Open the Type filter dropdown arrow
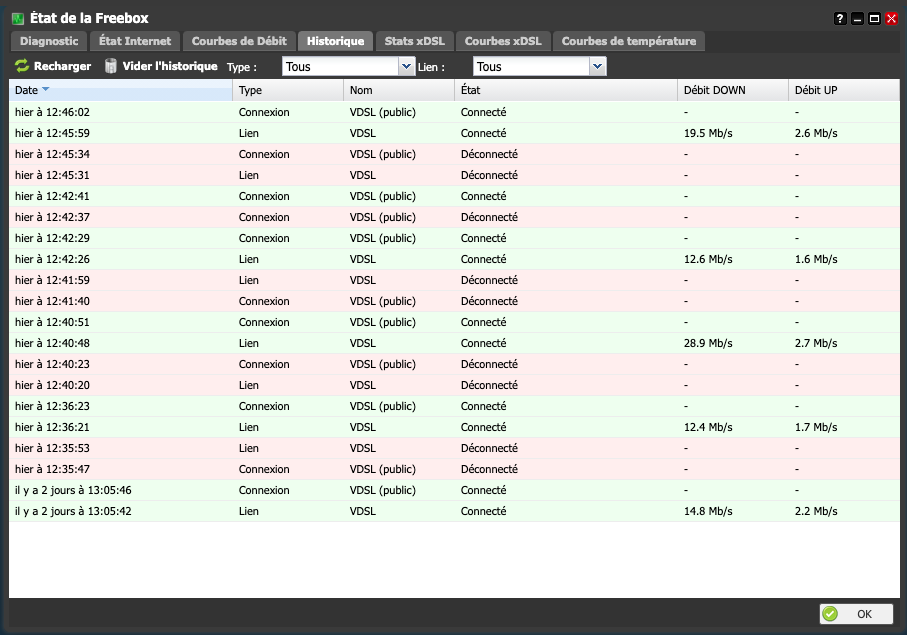Image resolution: width=907 pixels, height=635 pixels. [407, 67]
